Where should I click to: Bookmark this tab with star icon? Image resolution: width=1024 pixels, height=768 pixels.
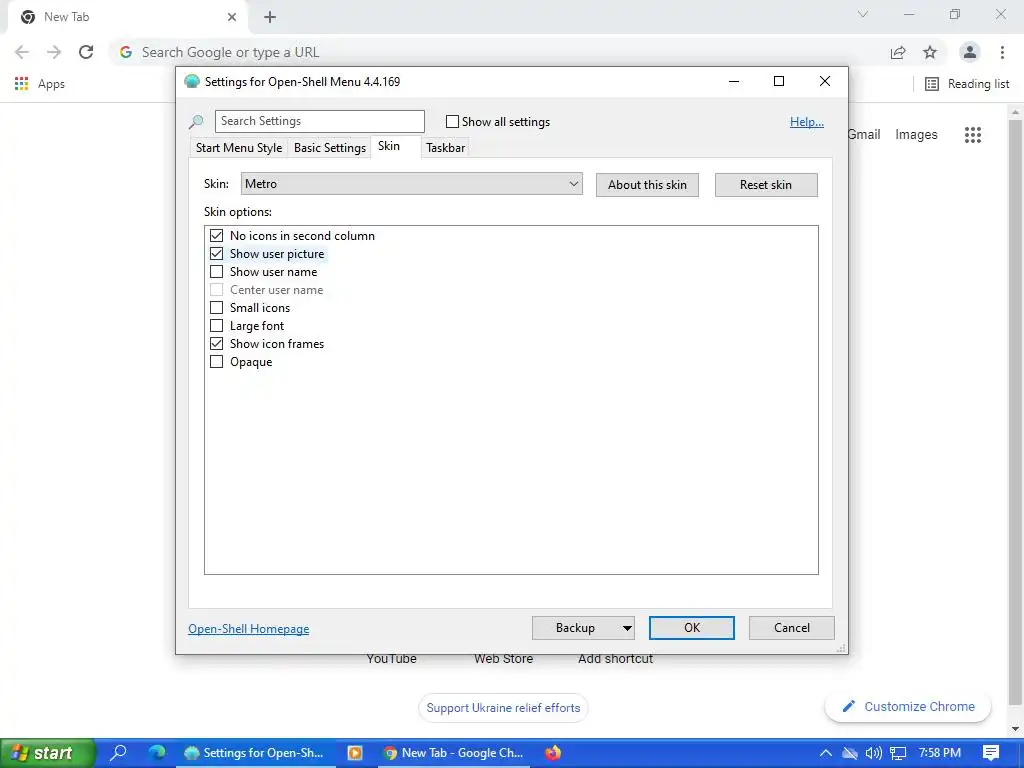point(930,52)
